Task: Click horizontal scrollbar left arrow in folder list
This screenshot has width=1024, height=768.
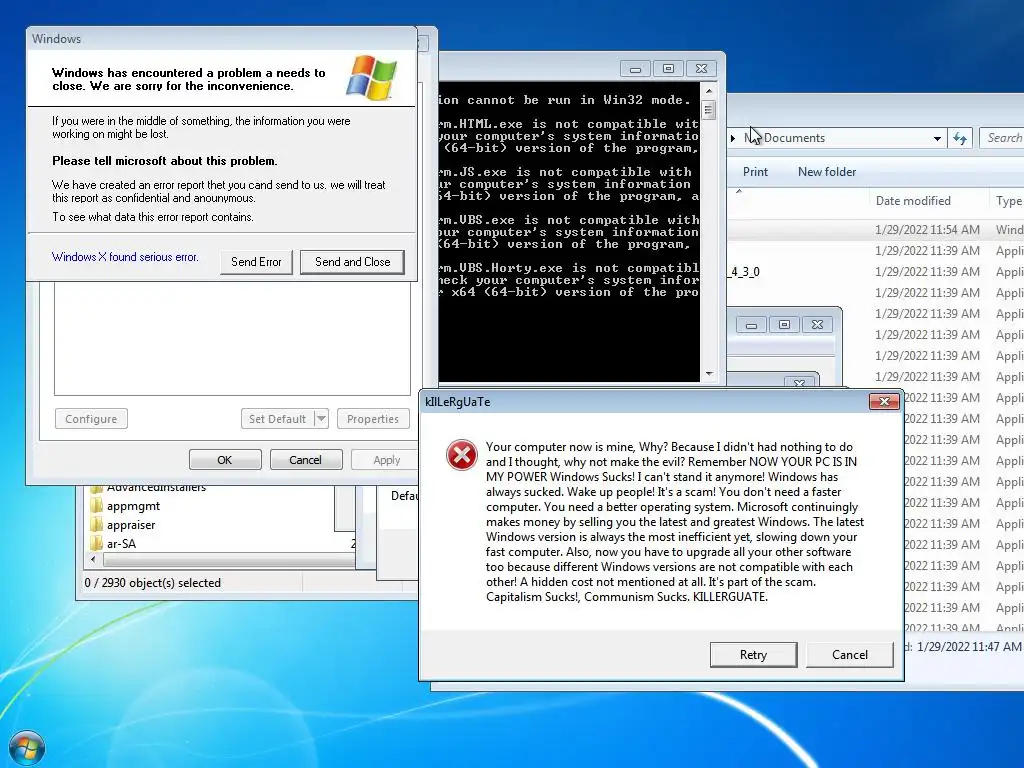Action: [93, 560]
